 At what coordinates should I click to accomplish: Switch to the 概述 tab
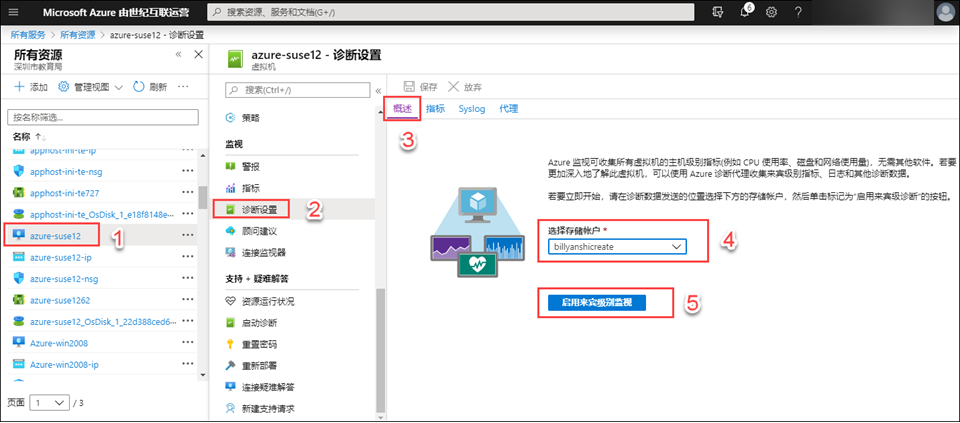(x=402, y=109)
